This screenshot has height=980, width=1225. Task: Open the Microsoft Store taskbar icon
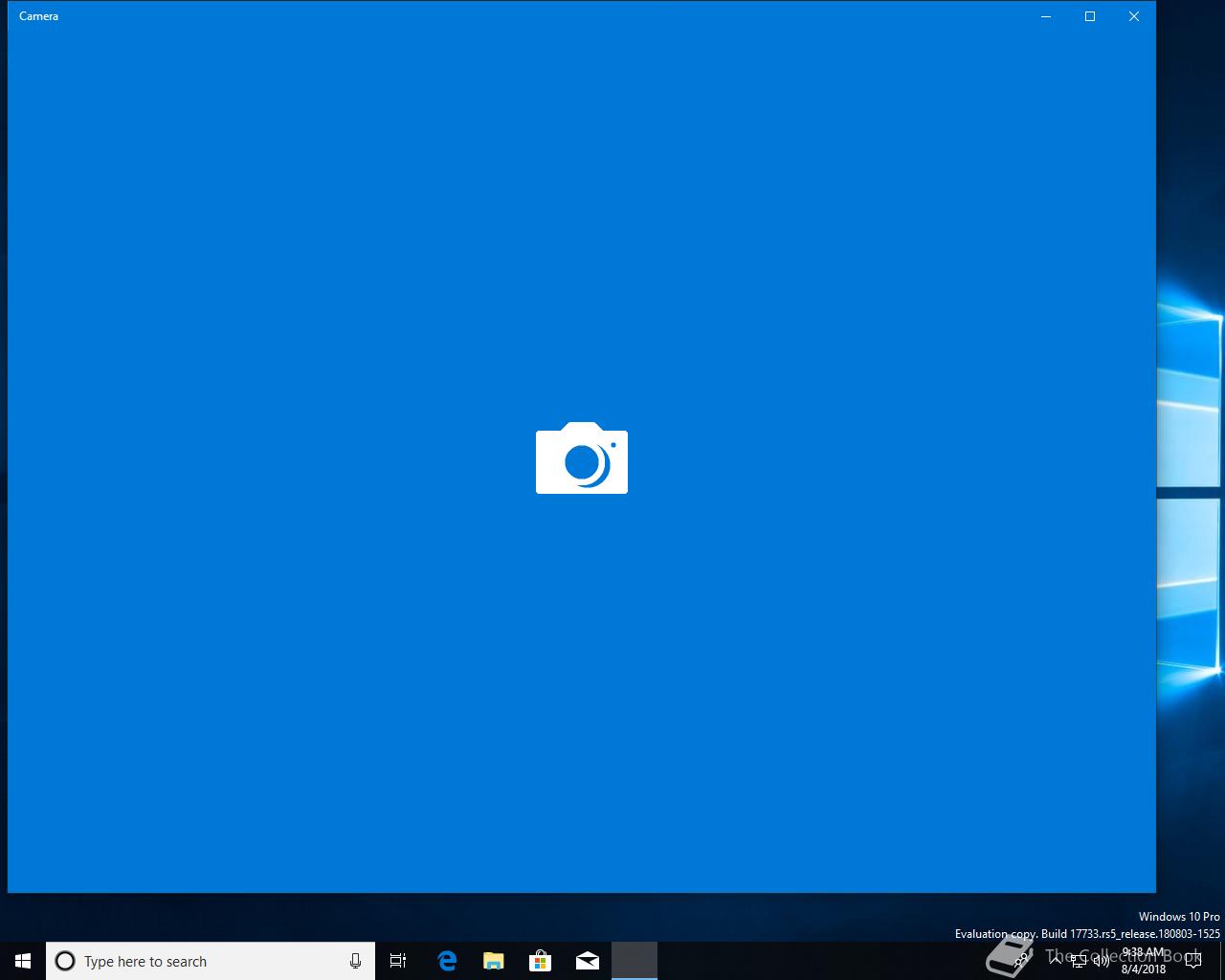click(541, 961)
